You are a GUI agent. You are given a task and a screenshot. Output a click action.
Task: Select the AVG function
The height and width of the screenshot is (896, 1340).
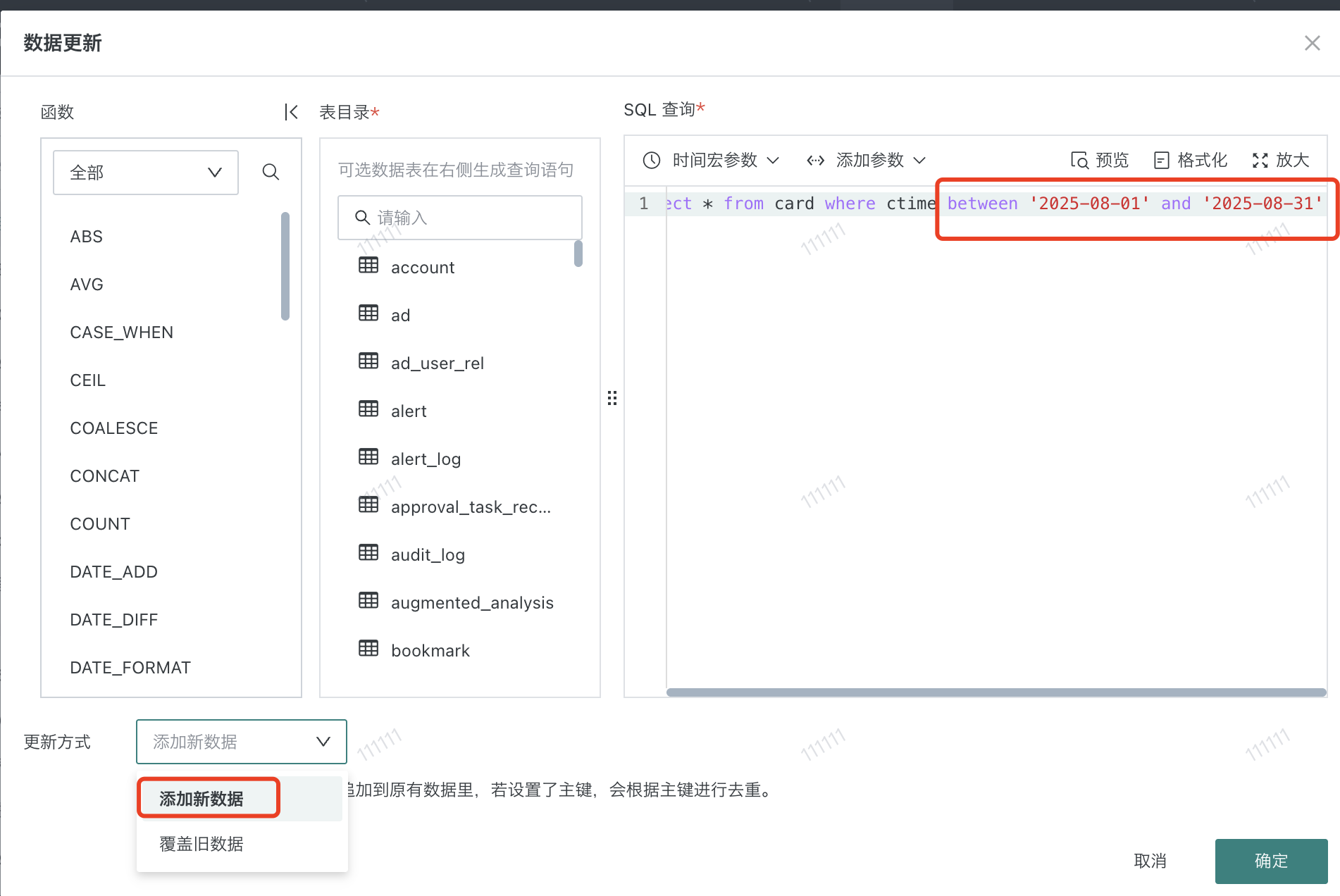pyautogui.click(x=87, y=285)
